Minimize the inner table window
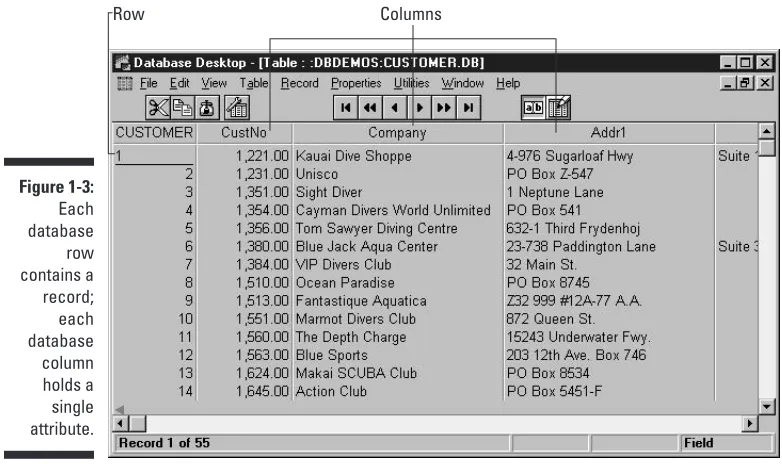The height and width of the screenshot is (464, 782). pyautogui.click(x=729, y=83)
